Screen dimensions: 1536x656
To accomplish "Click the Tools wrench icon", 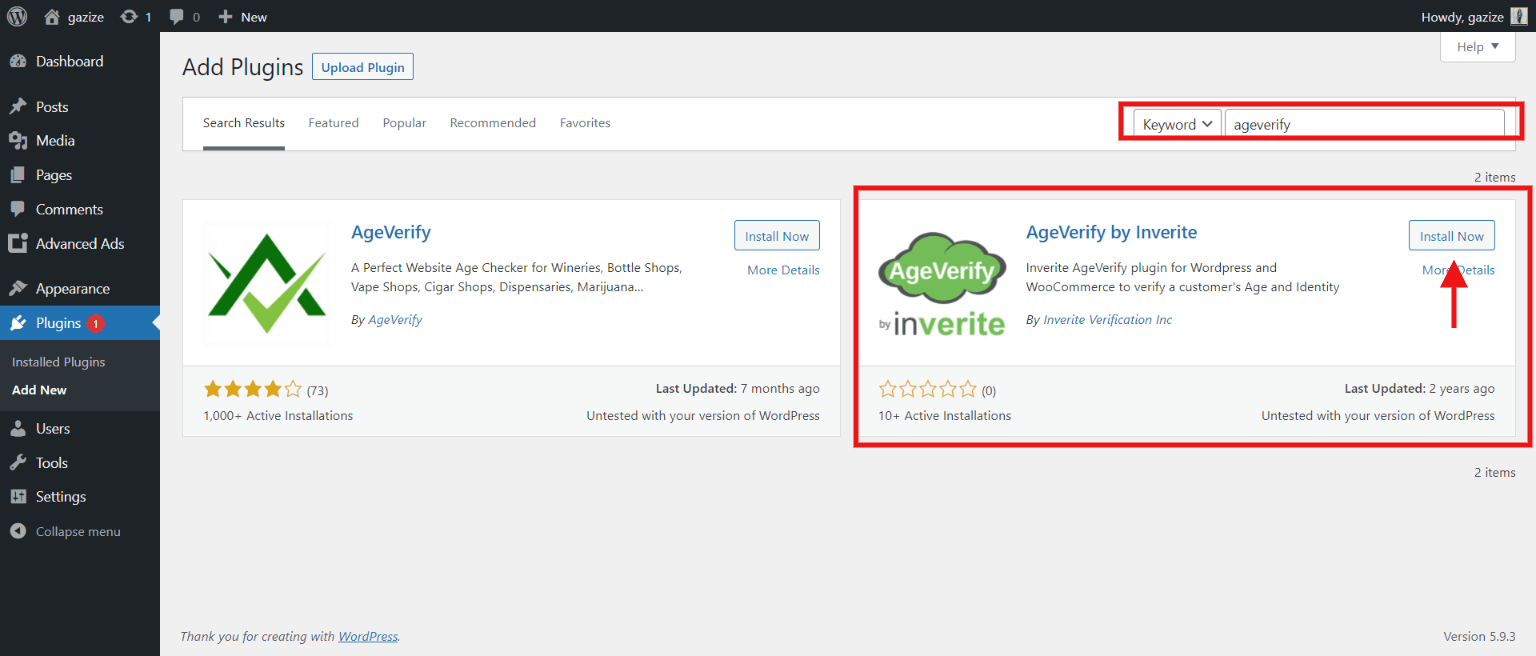I will pyautogui.click(x=17, y=462).
